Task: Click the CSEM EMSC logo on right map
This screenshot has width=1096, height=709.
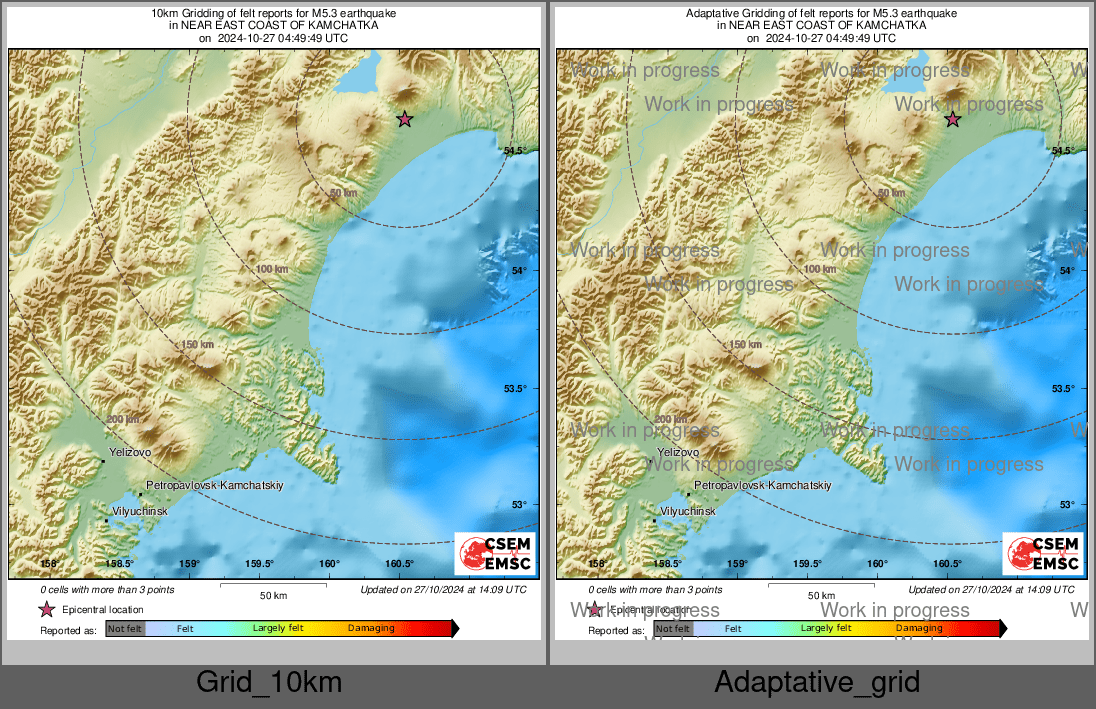Action: (1044, 554)
